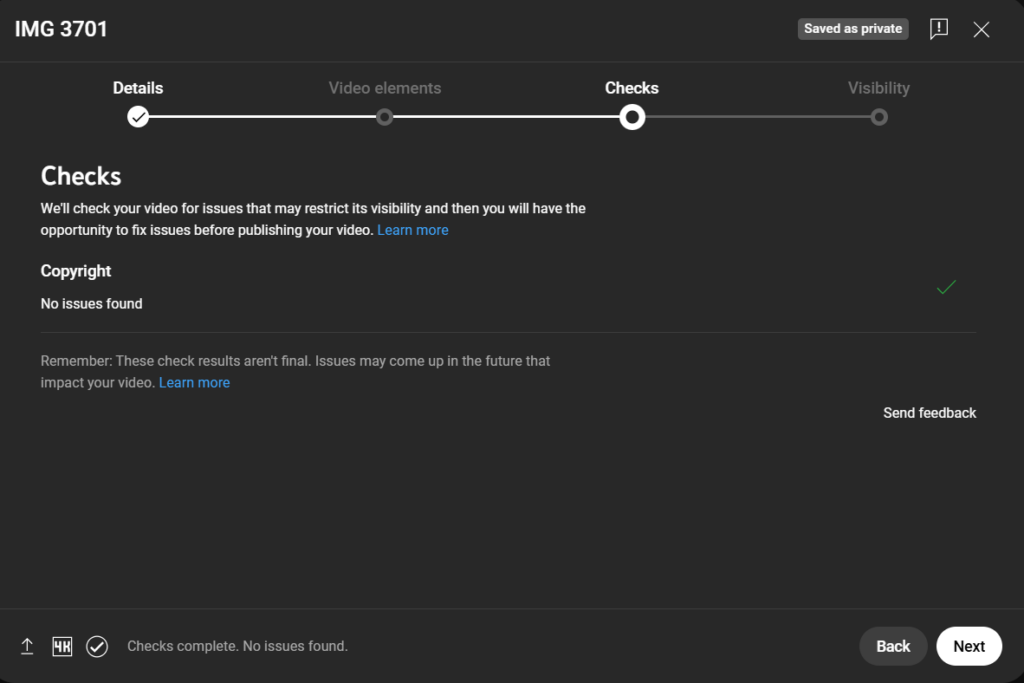Click the Checks step circle indicator
1024x683 pixels.
[632, 117]
